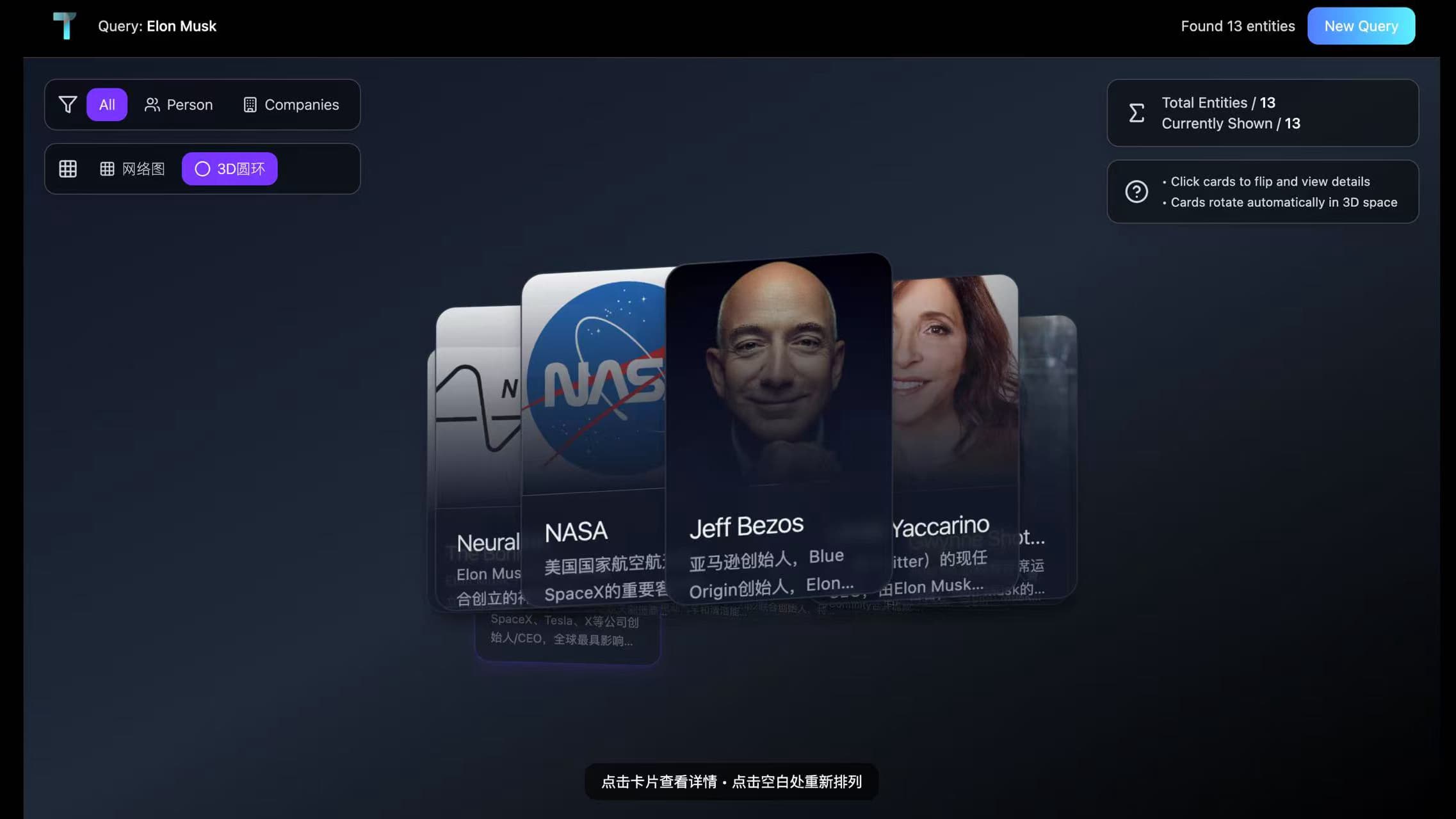The width and height of the screenshot is (1456, 819).
Task: Select the 3D圆环 view
Action: 230,168
